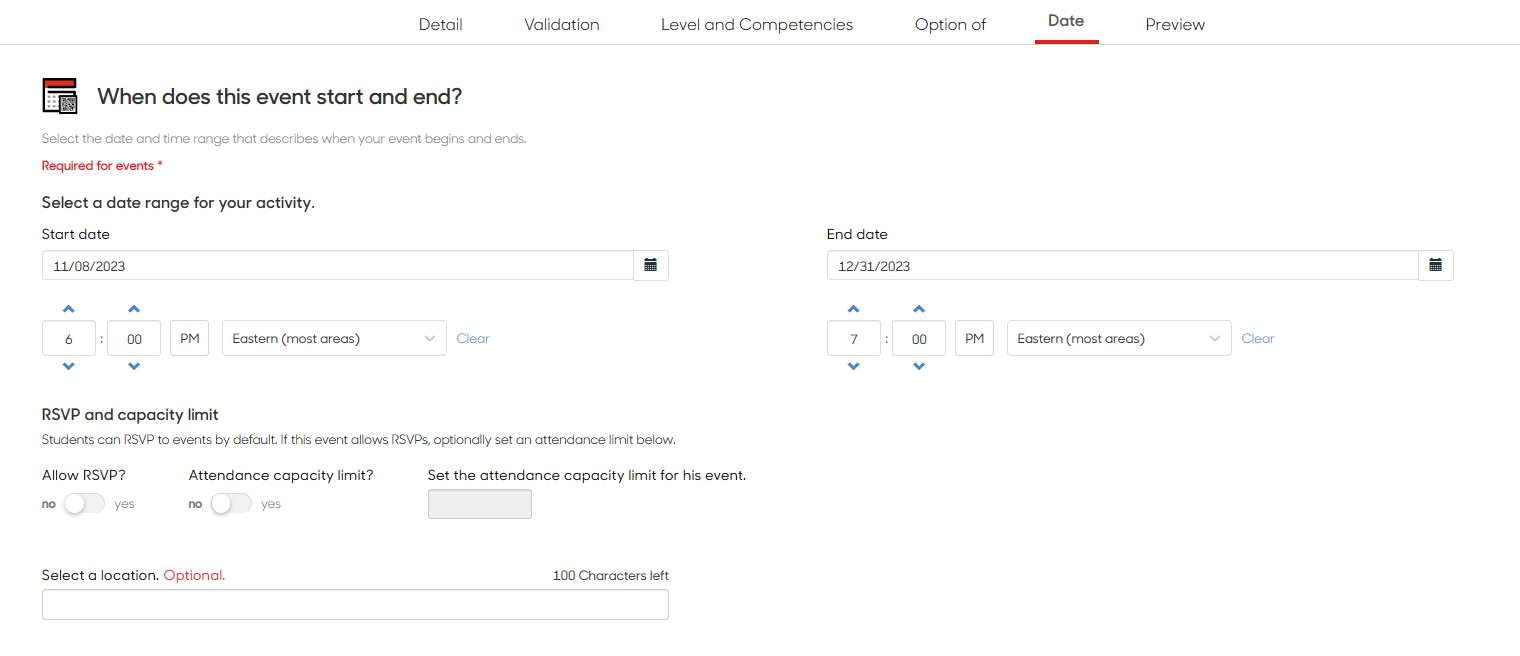1520x656 pixels.
Task: Decrease the start time hour
Action: [69, 367]
